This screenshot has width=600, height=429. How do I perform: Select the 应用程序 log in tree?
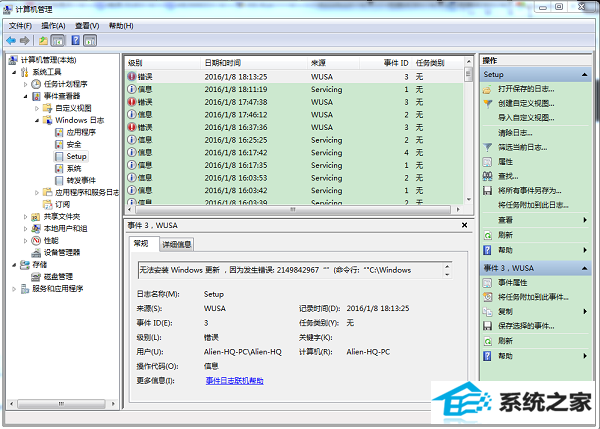(75, 132)
